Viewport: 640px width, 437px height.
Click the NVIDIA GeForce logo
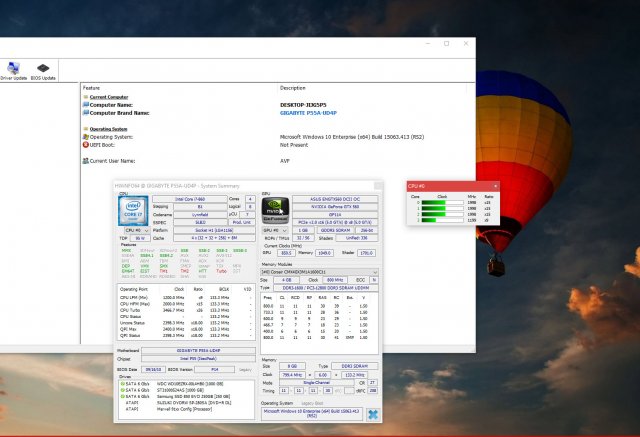274,210
